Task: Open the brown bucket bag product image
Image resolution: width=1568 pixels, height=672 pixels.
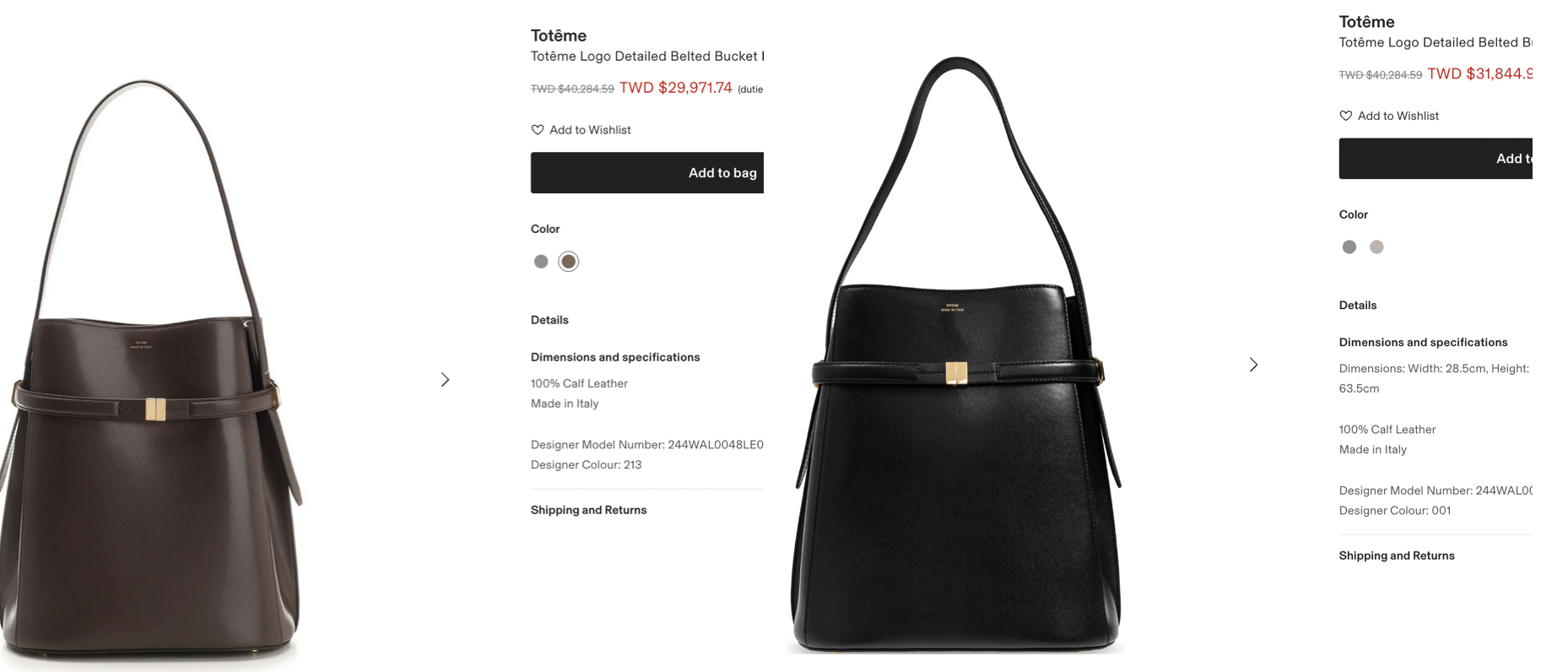Action: [152, 370]
